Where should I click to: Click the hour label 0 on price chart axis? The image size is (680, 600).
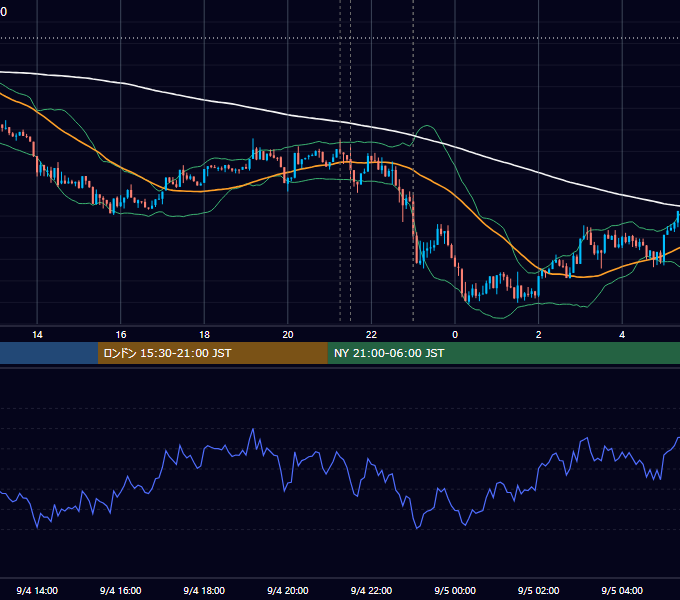pos(455,335)
